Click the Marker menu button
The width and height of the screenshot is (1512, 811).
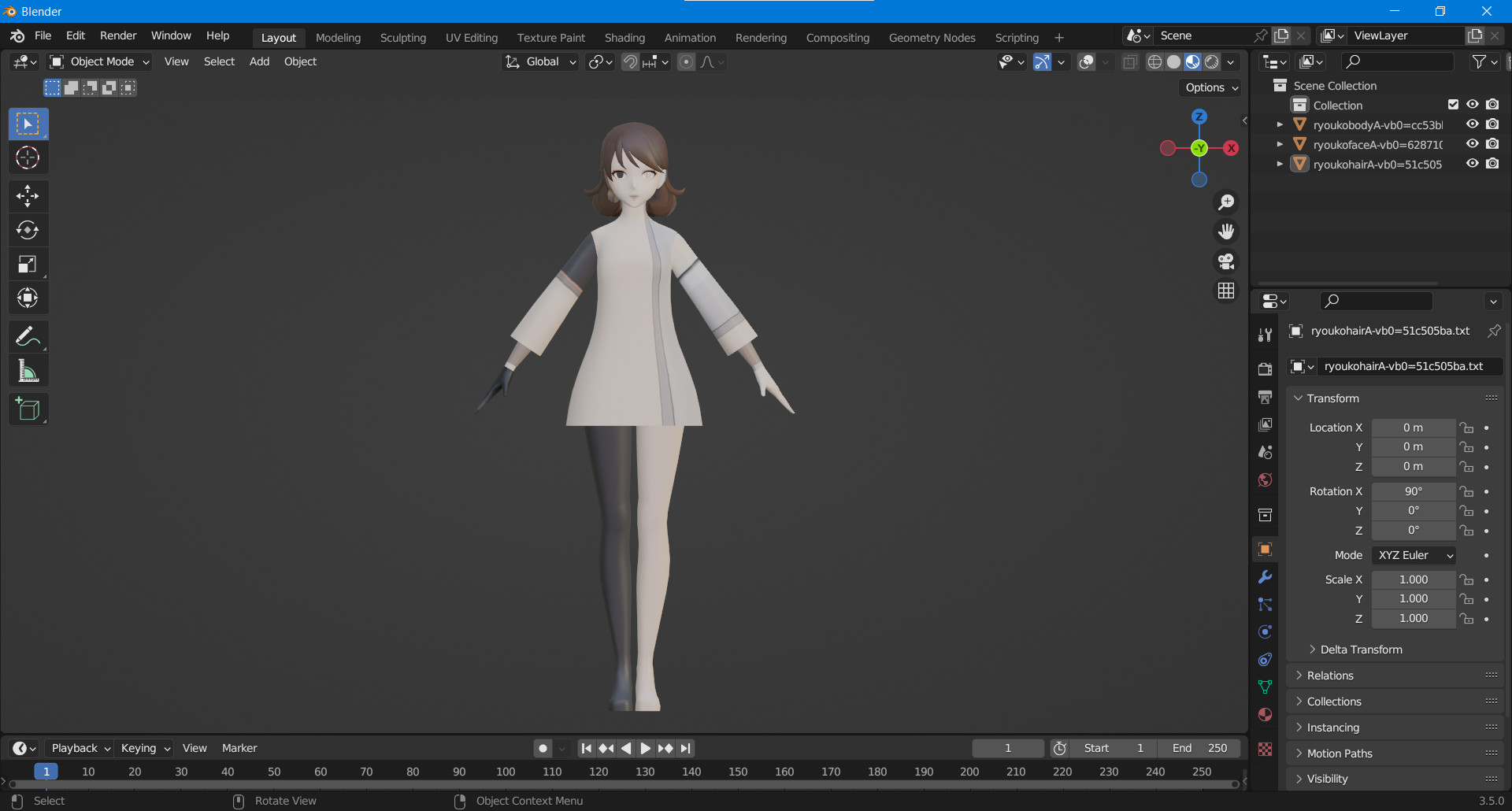[x=239, y=749]
